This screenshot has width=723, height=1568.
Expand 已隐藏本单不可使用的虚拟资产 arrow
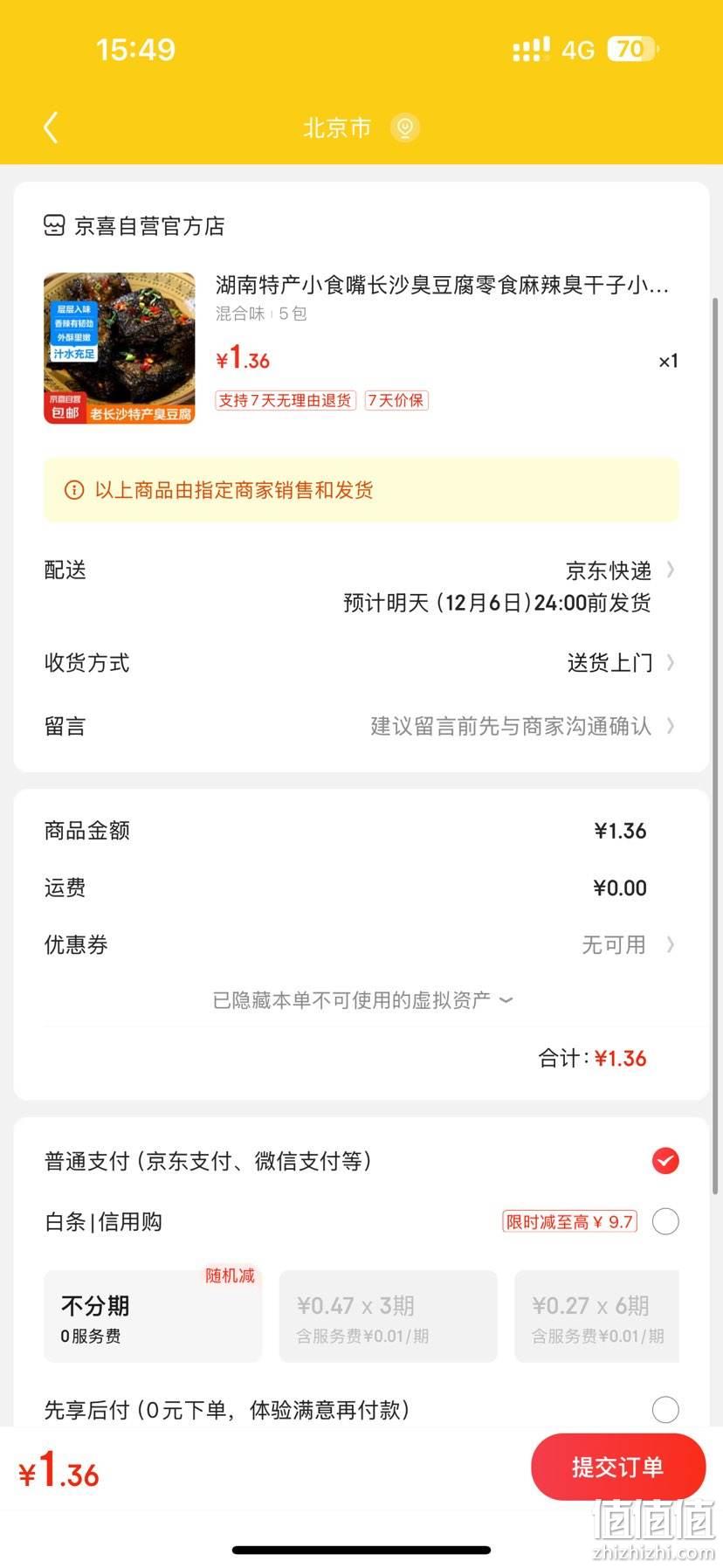coord(506,1000)
